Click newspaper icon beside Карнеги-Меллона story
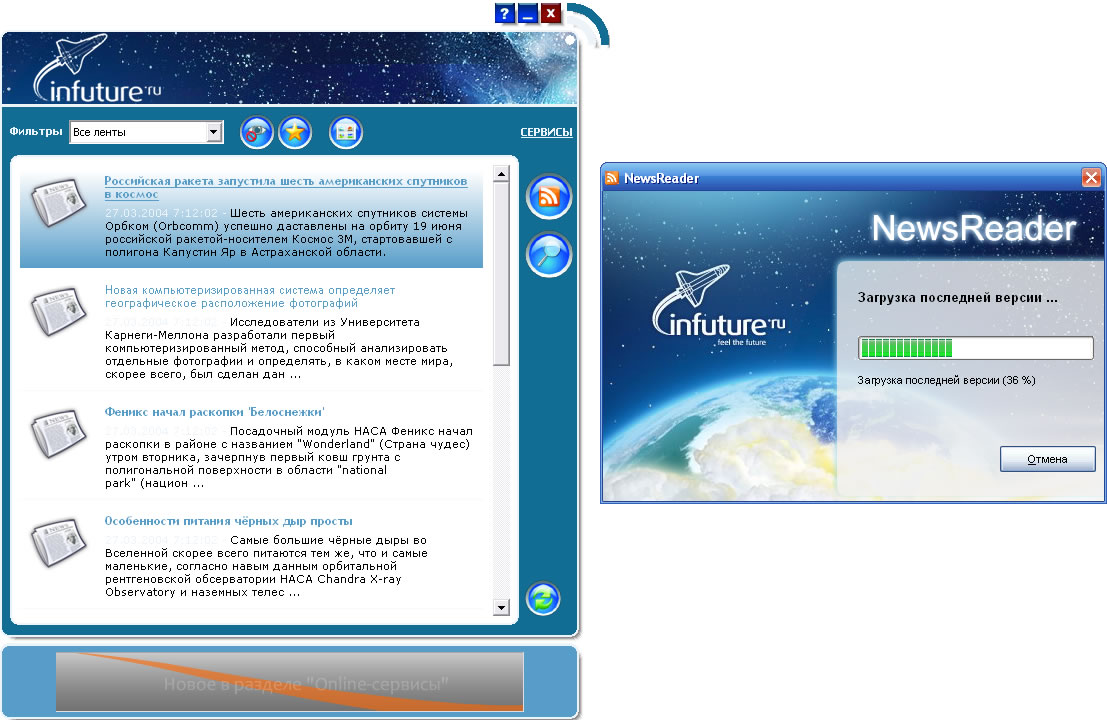 [x=59, y=311]
